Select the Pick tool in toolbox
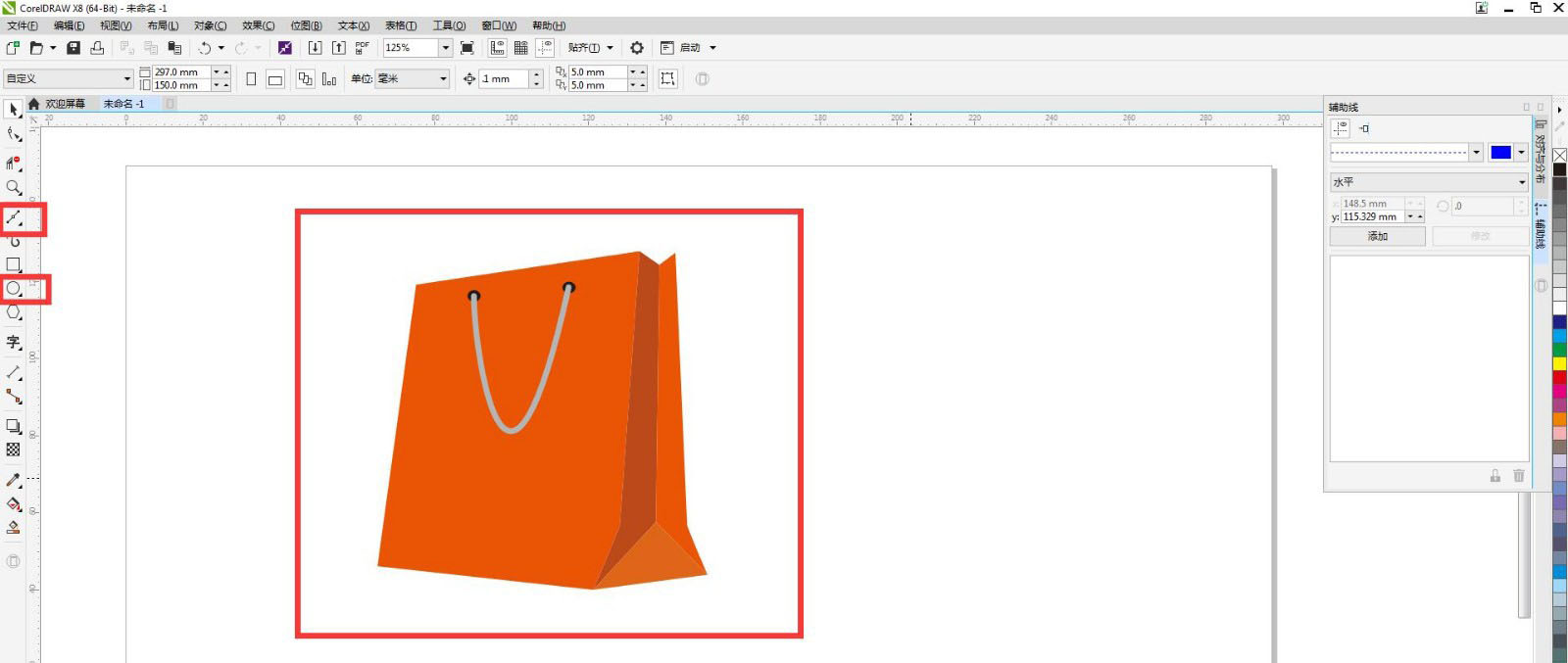 14,110
